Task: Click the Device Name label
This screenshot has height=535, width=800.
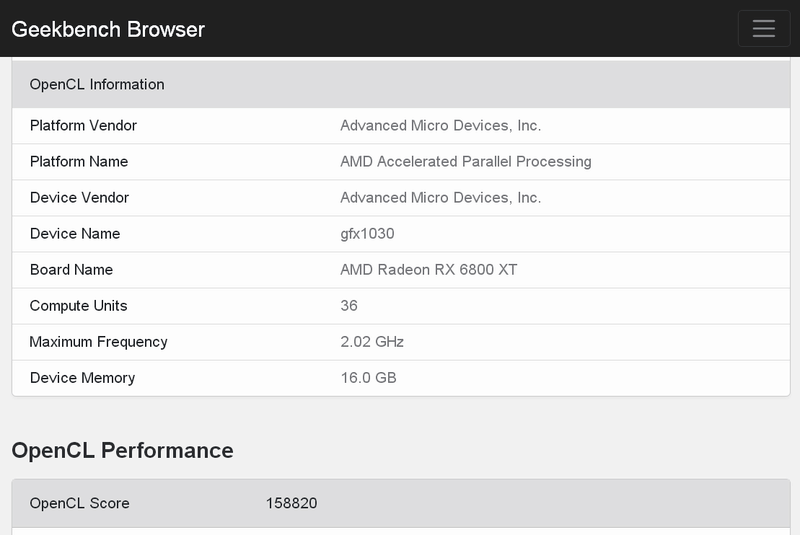Action: click(x=75, y=234)
